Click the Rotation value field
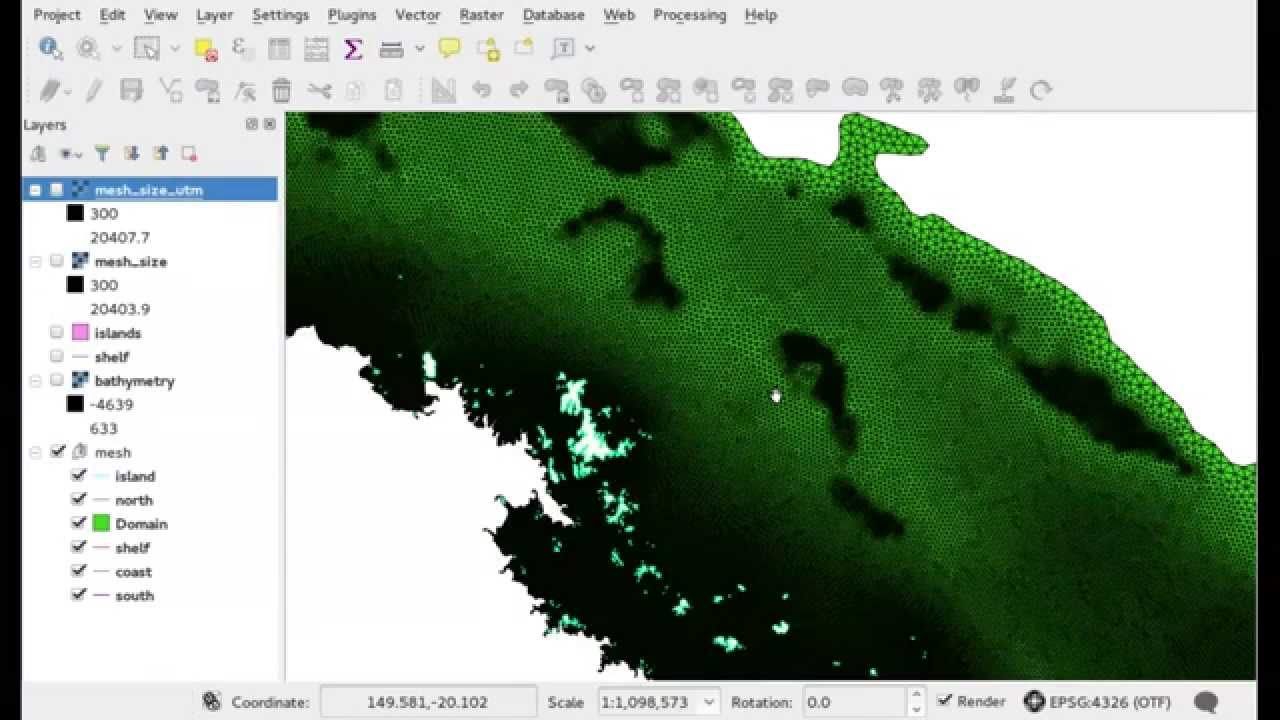Image resolution: width=1280 pixels, height=720 pixels. click(x=854, y=702)
